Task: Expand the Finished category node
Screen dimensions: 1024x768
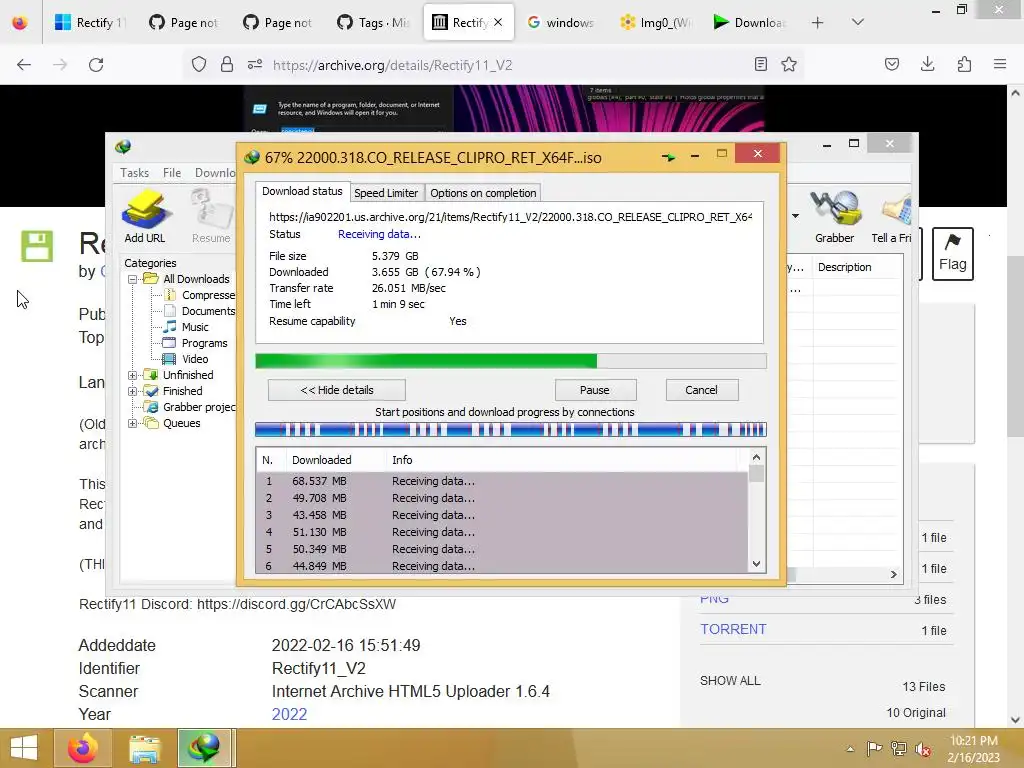Action: [x=133, y=392]
